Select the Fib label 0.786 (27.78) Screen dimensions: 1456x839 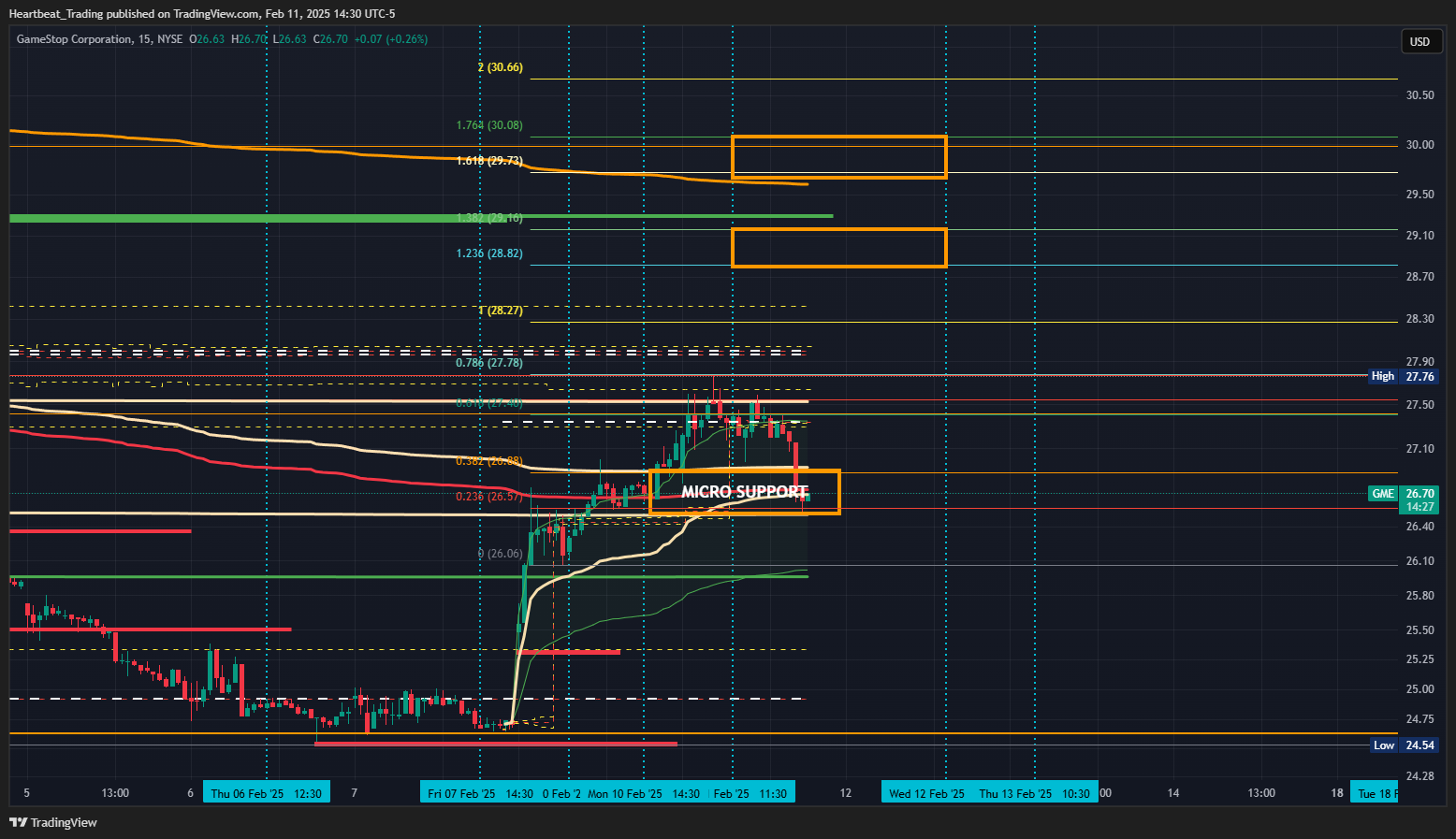point(489,363)
